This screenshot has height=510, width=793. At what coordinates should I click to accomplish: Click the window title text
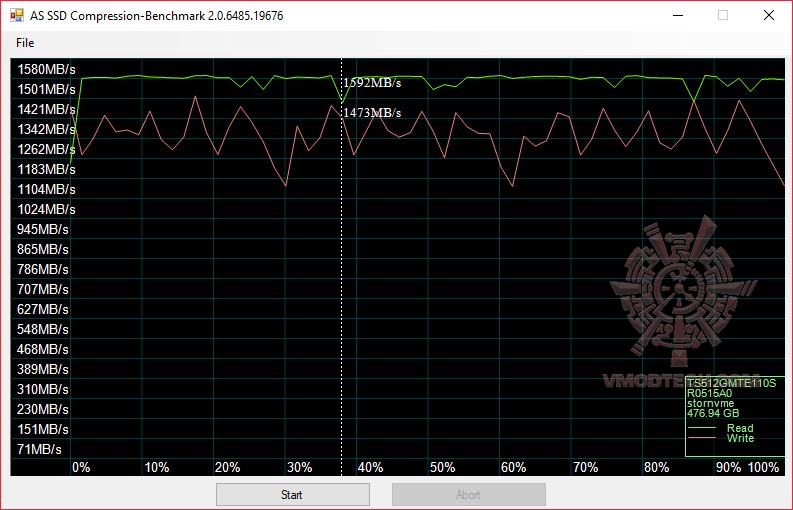click(157, 16)
